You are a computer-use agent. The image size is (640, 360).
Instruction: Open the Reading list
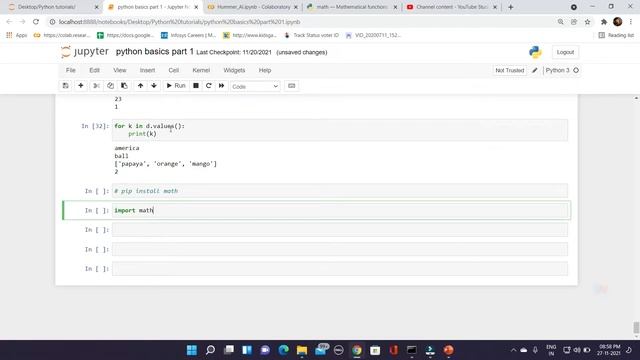tap(616, 35)
